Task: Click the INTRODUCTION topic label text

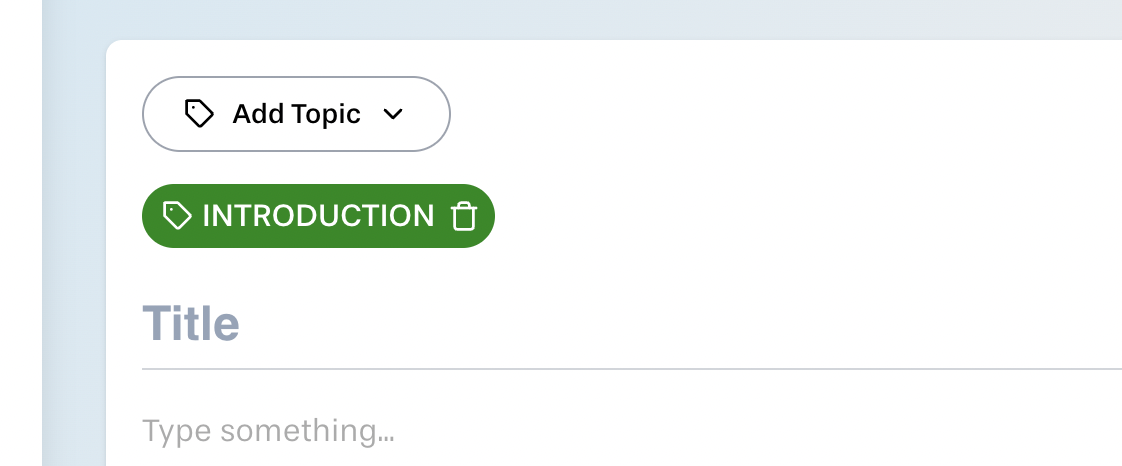Action: [x=318, y=216]
